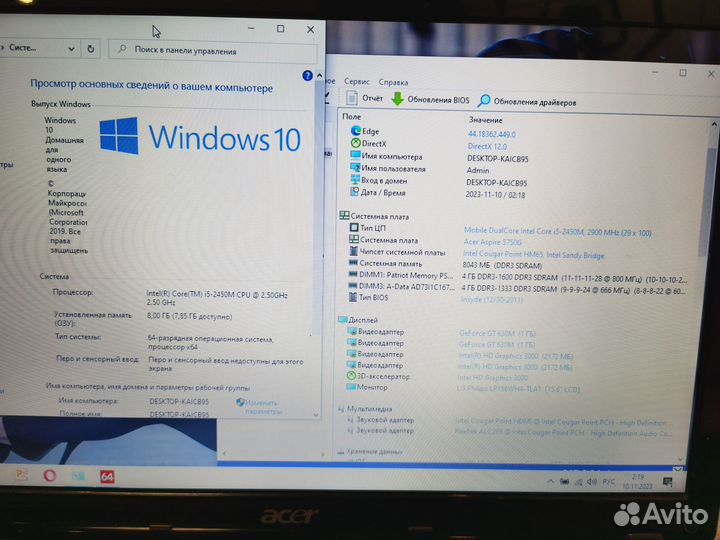Select the 8043 МБ (DDR3 SDRAM) value
Image resolution: width=720 pixels, height=540 pixels.
click(x=501, y=265)
